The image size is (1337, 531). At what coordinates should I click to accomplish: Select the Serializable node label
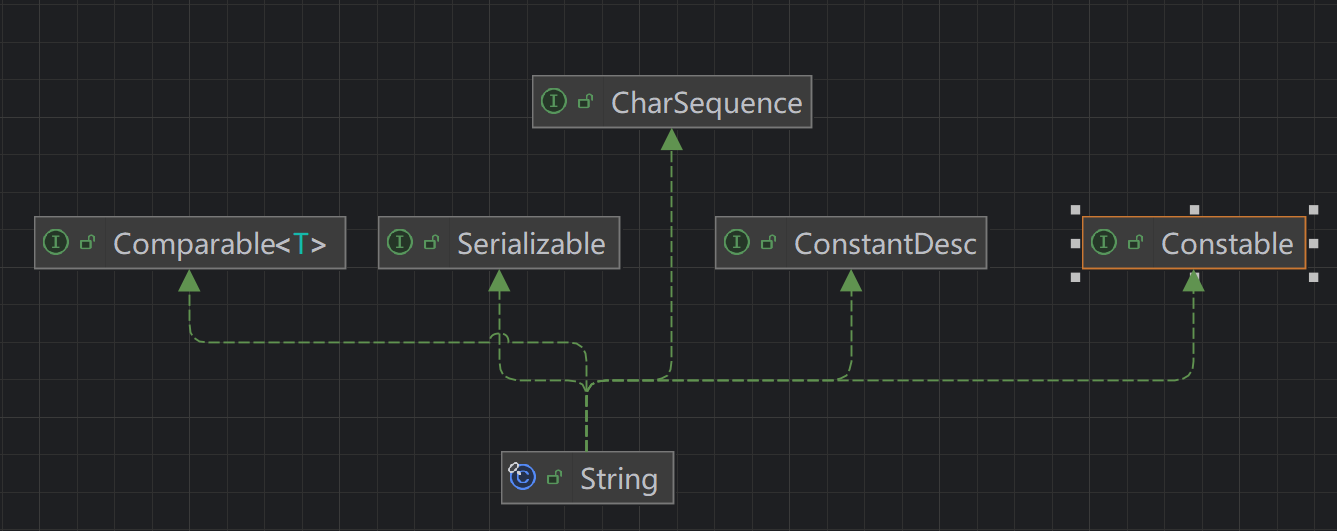(531, 244)
